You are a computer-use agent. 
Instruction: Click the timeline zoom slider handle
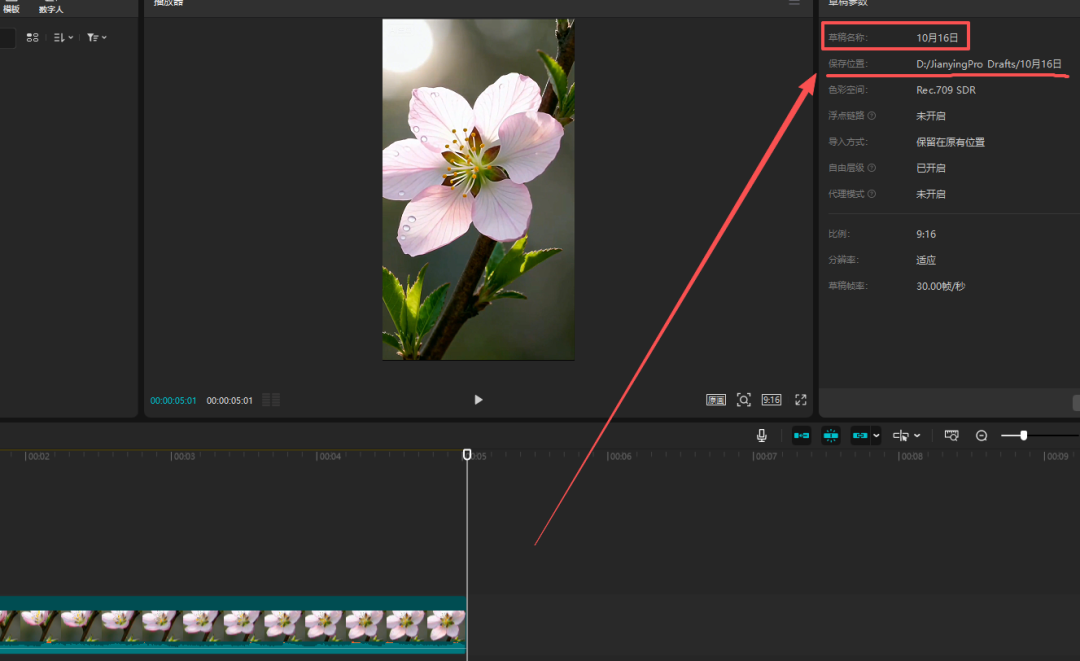click(1023, 435)
